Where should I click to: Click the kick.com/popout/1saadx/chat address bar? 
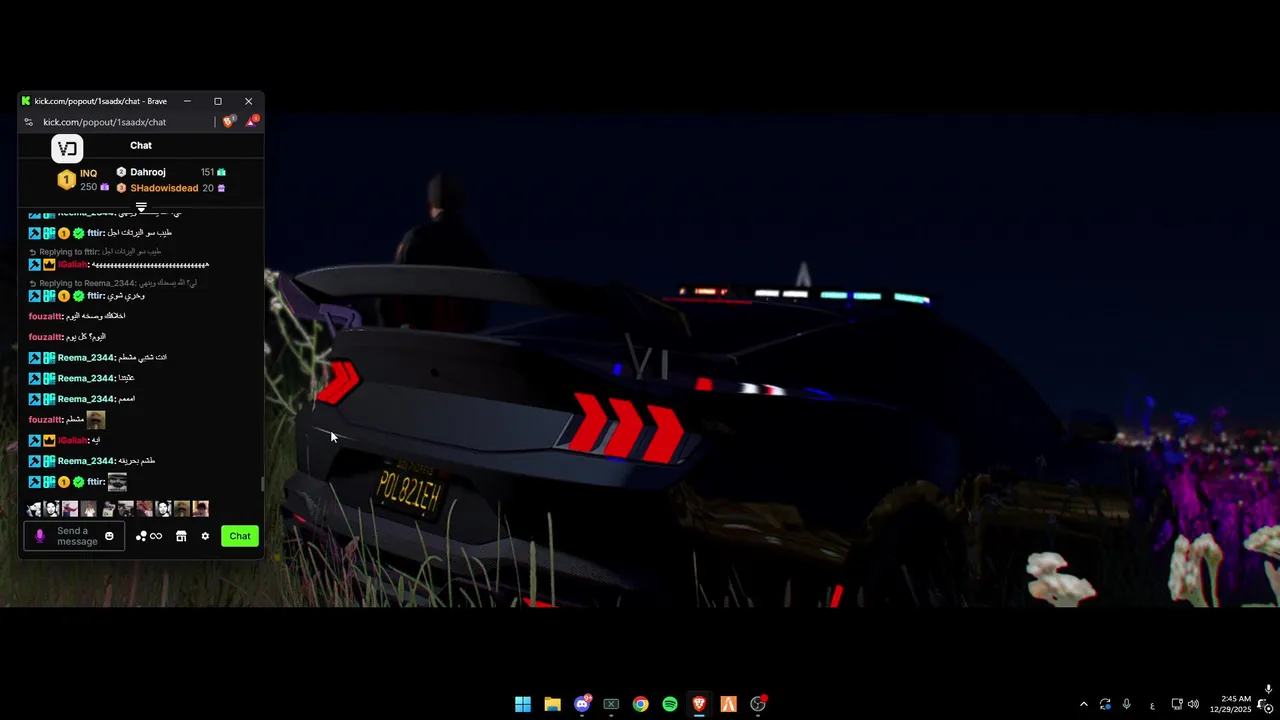coord(104,122)
